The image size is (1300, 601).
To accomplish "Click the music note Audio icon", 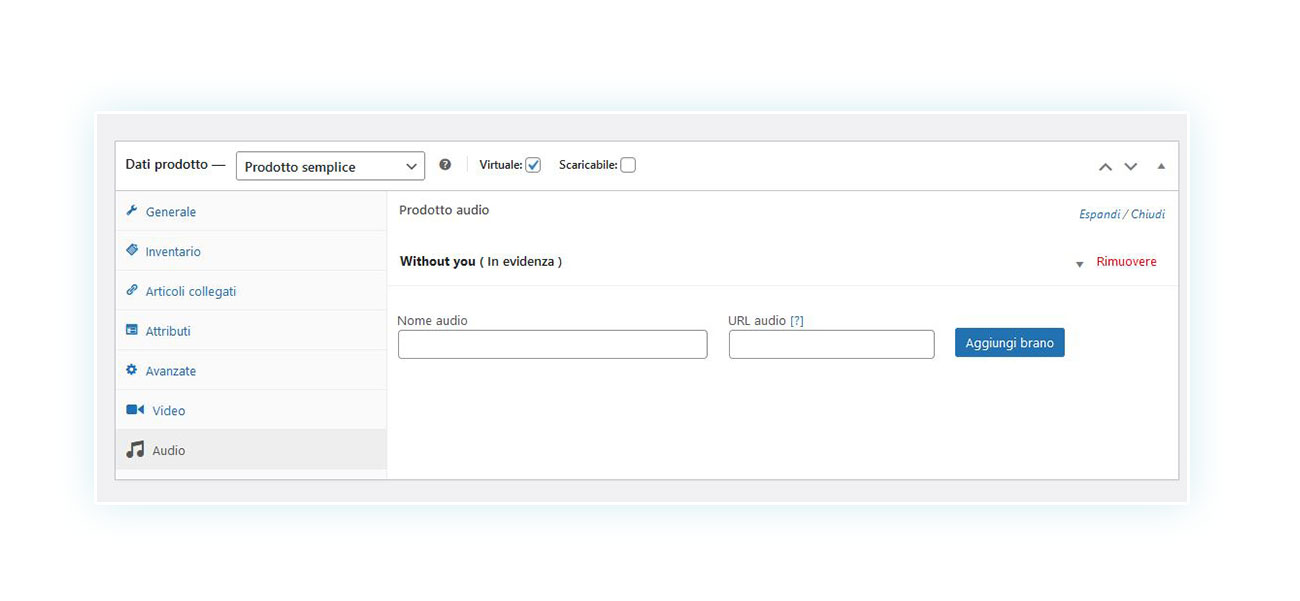I will point(135,450).
